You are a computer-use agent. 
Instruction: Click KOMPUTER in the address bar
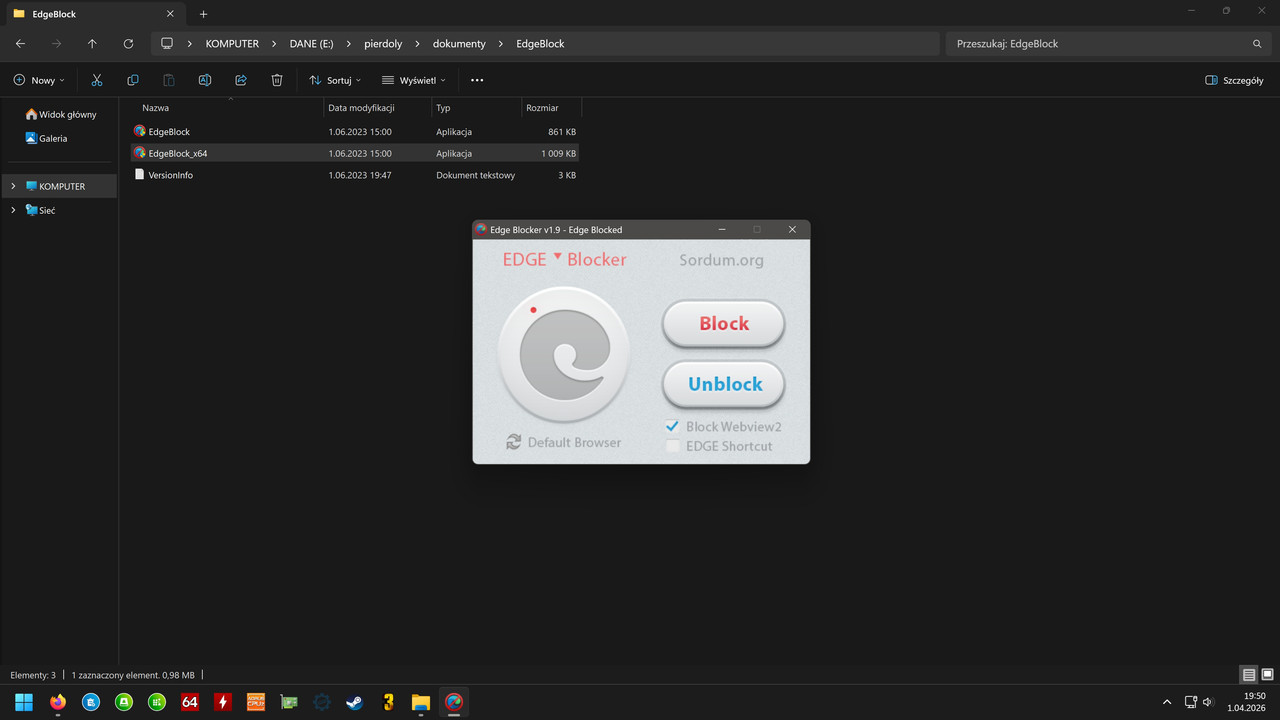tap(232, 44)
